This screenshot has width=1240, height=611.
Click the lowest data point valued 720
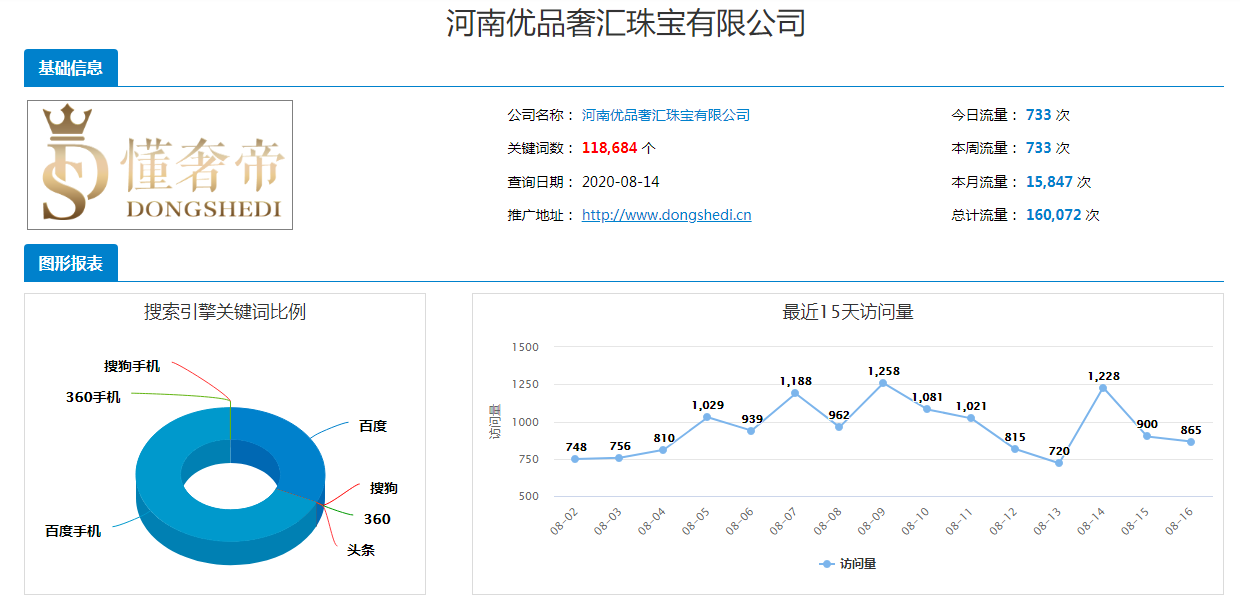1059,463
